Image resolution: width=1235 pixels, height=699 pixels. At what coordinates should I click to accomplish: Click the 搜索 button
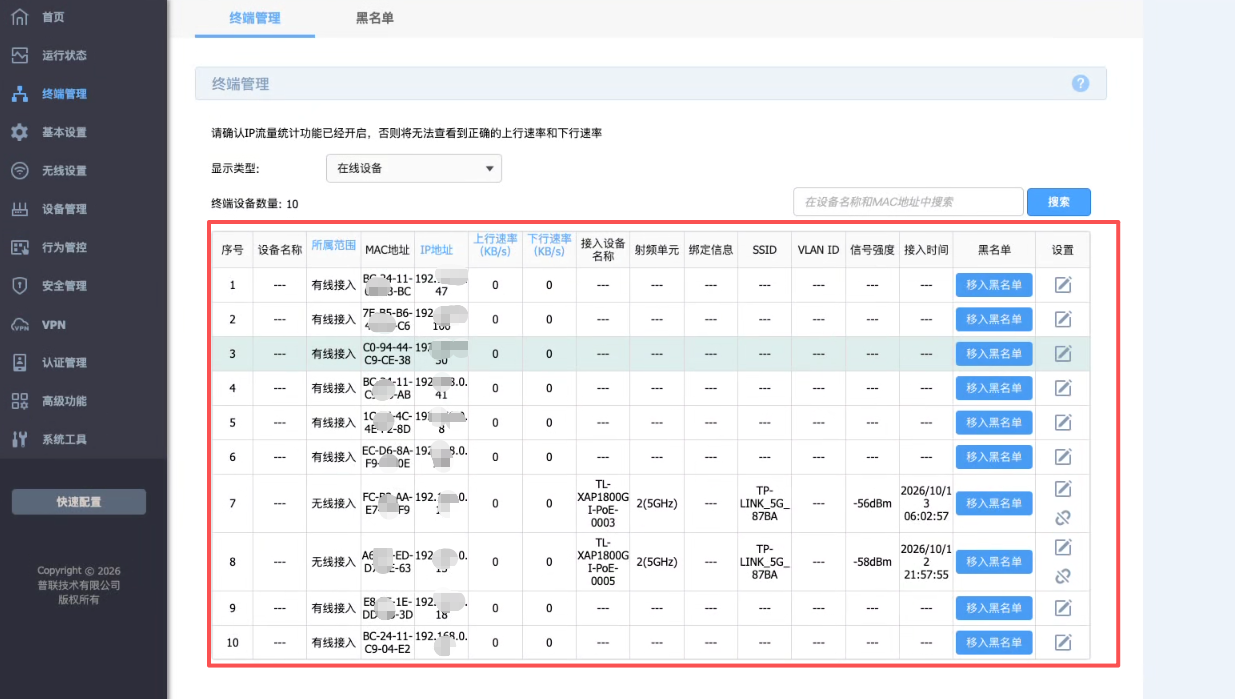[1059, 202]
